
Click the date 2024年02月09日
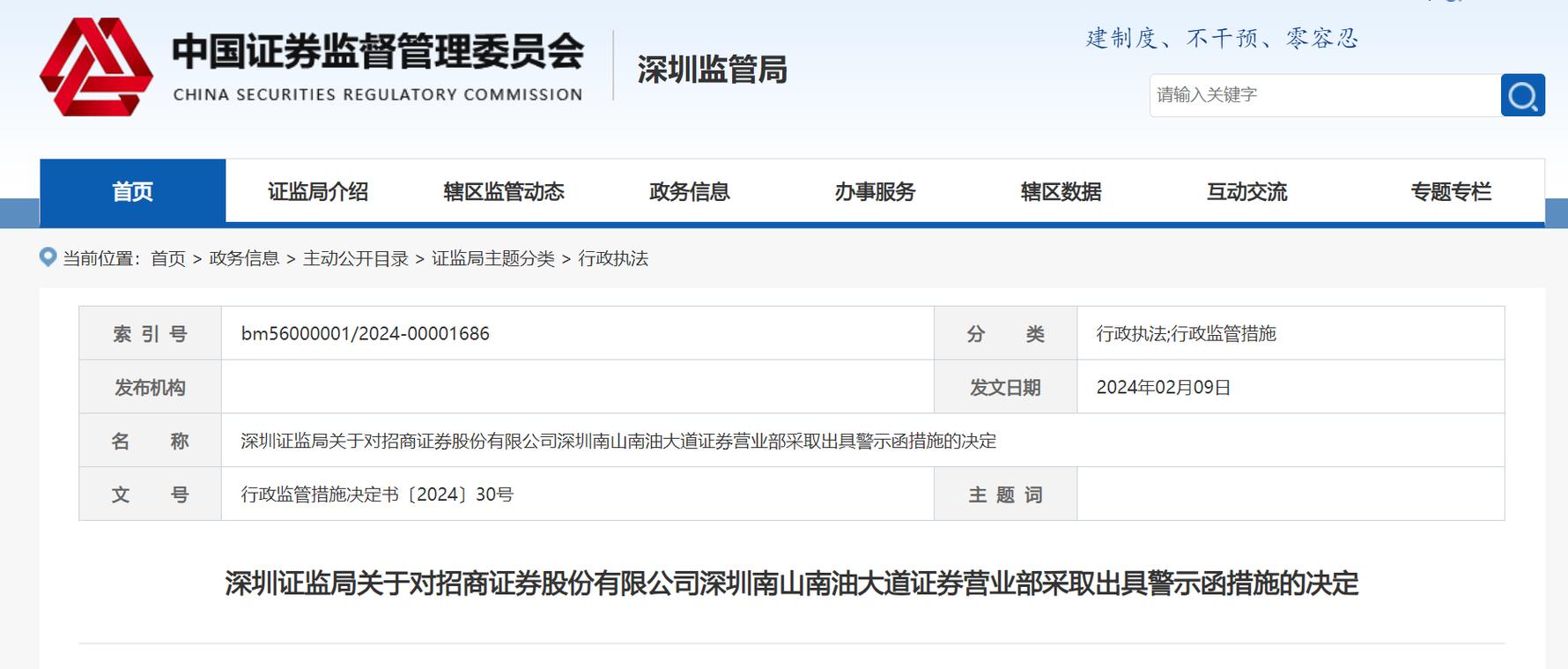click(x=1164, y=388)
